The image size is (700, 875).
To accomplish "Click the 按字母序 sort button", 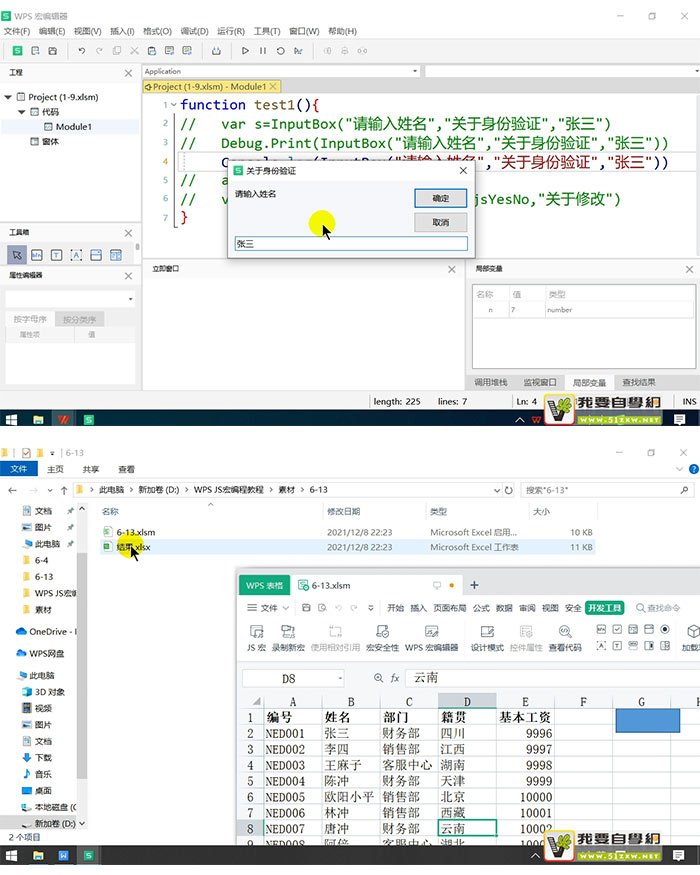I will (30, 319).
